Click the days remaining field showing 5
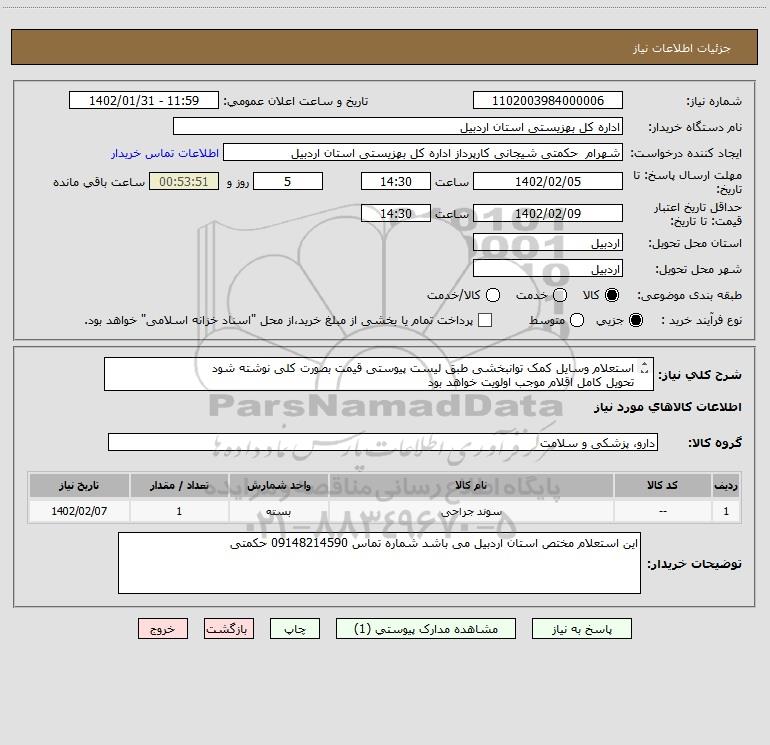 click(x=288, y=181)
